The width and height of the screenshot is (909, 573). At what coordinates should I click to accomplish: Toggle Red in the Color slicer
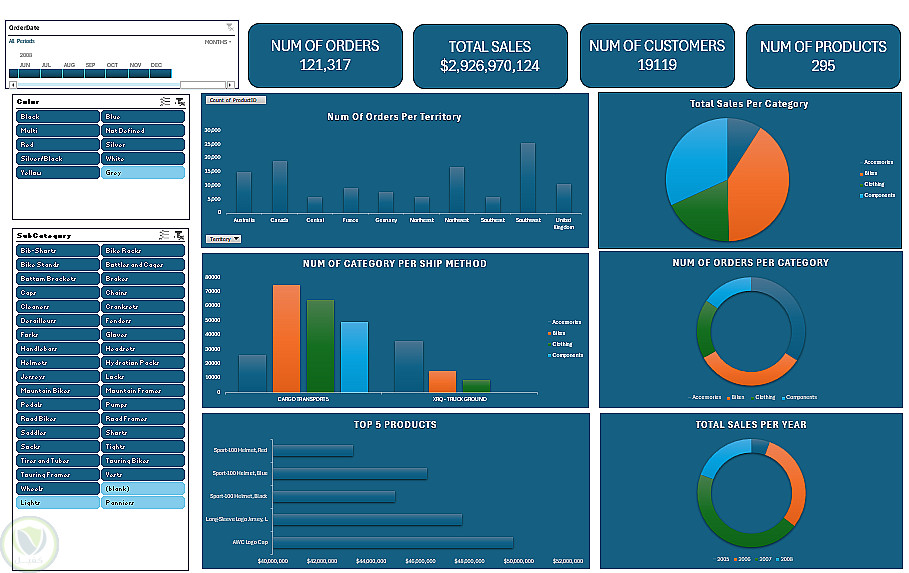pyautogui.click(x=57, y=144)
